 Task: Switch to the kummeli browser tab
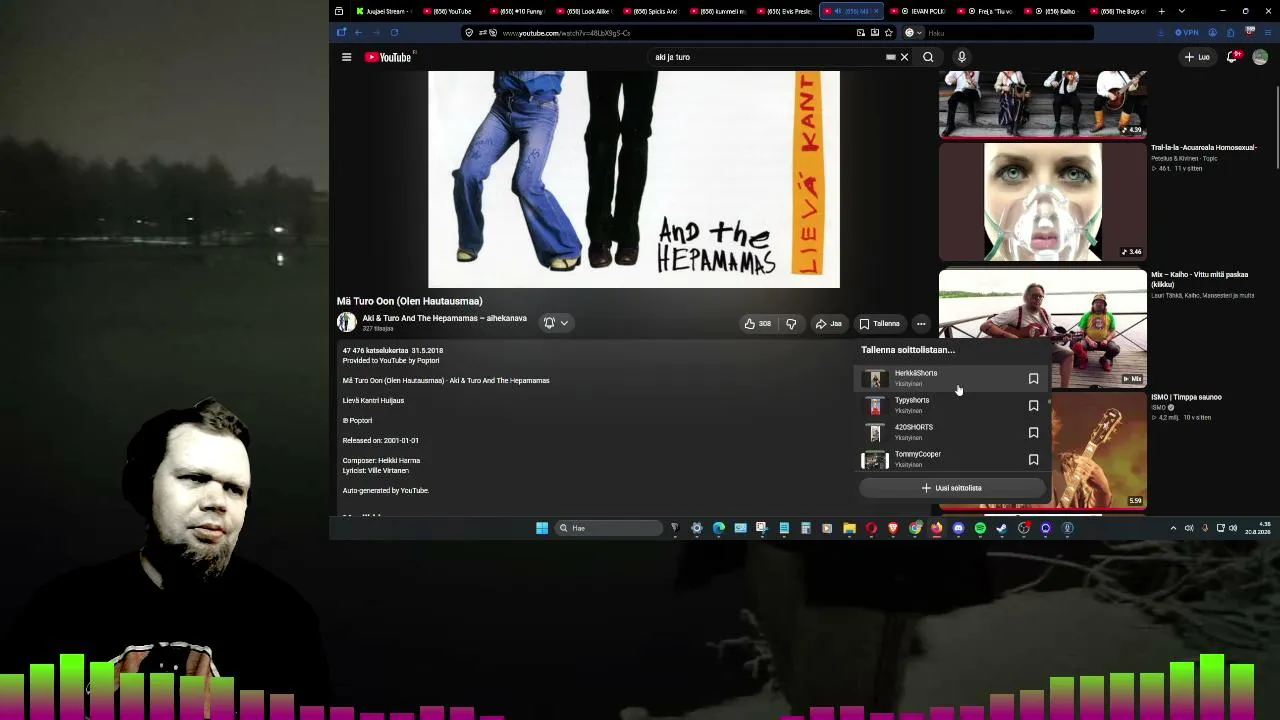click(x=718, y=11)
